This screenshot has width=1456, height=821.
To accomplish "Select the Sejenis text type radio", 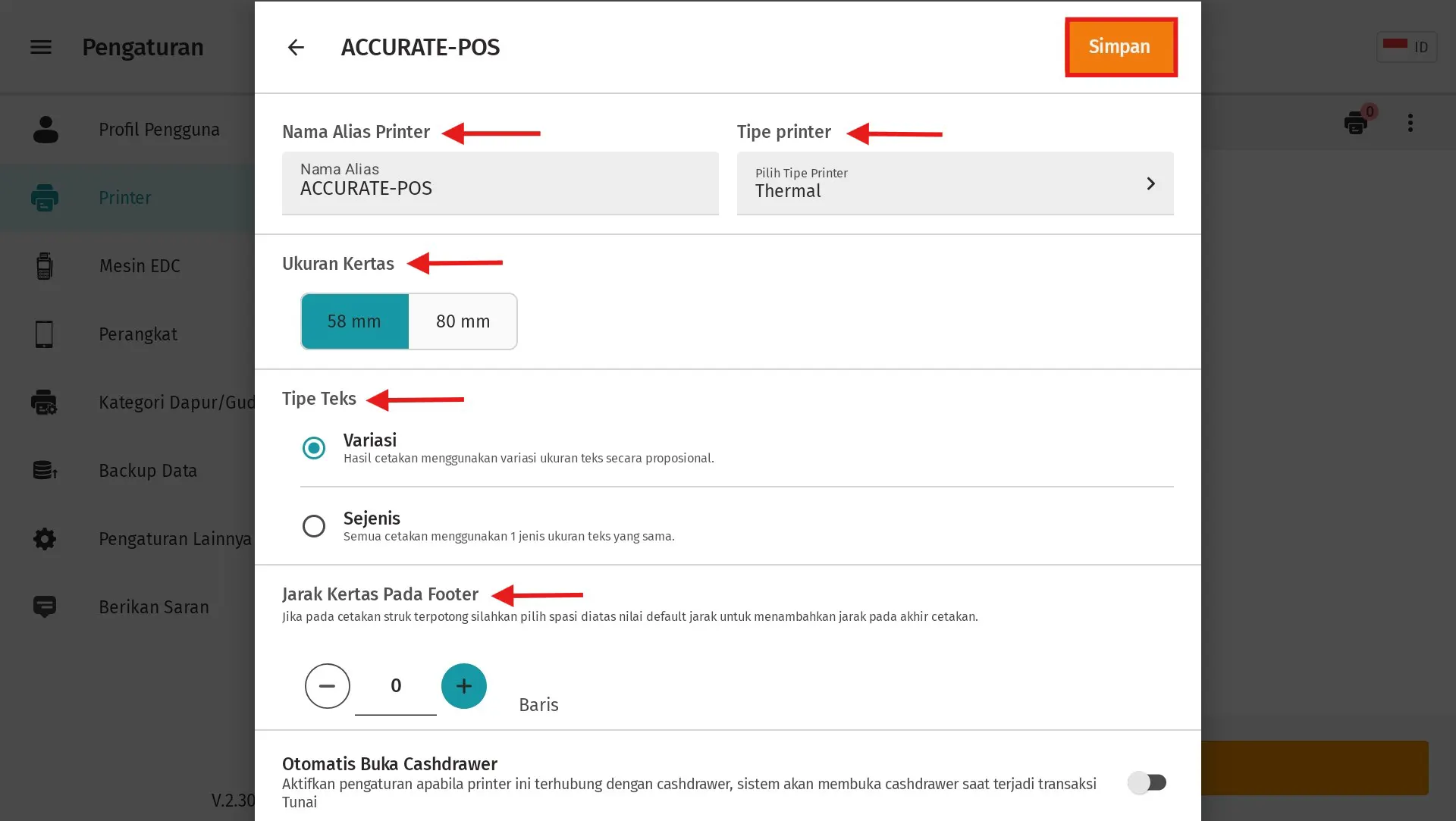I will 314,526.
